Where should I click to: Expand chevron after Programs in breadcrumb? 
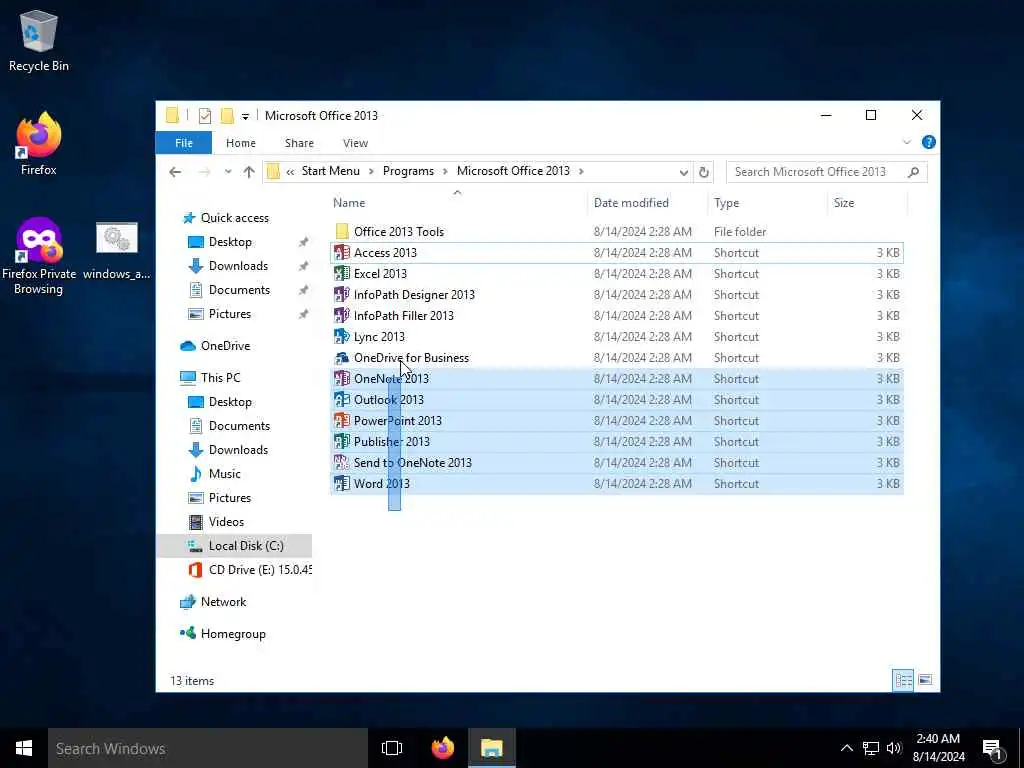pyautogui.click(x=445, y=171)
